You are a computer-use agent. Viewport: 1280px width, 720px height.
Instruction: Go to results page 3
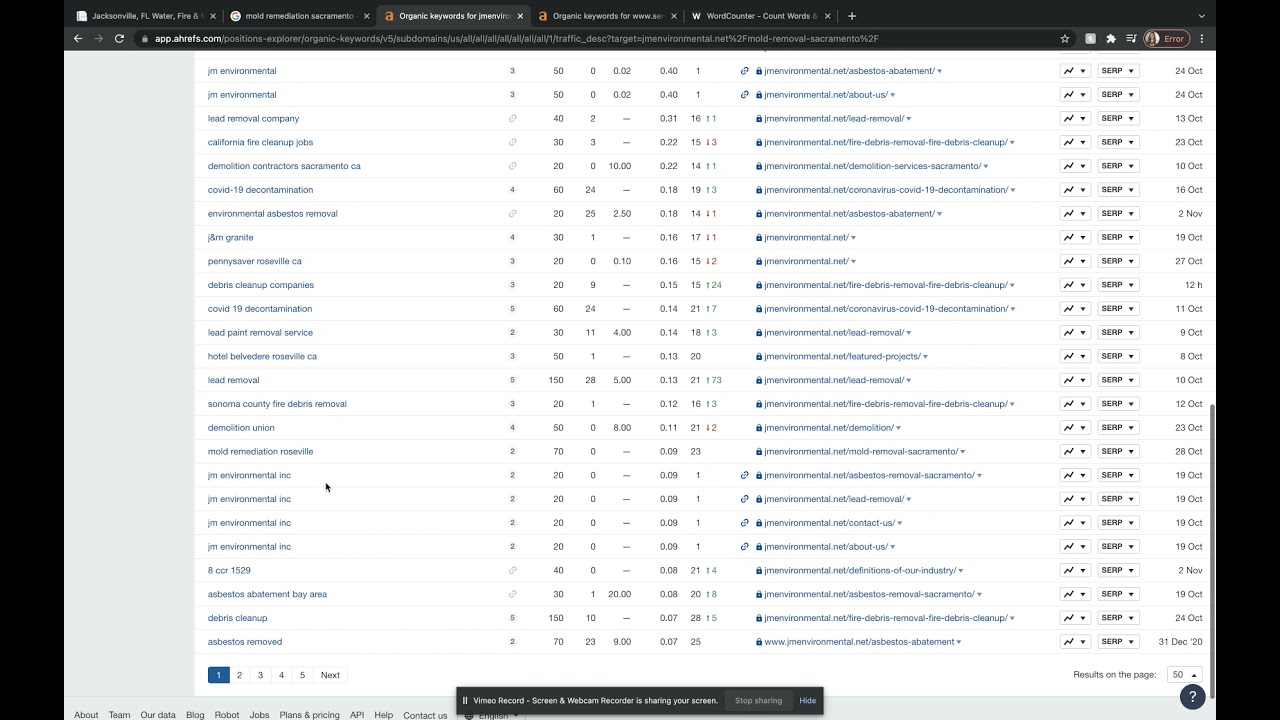pyautogui.click(x=260, y=675)
